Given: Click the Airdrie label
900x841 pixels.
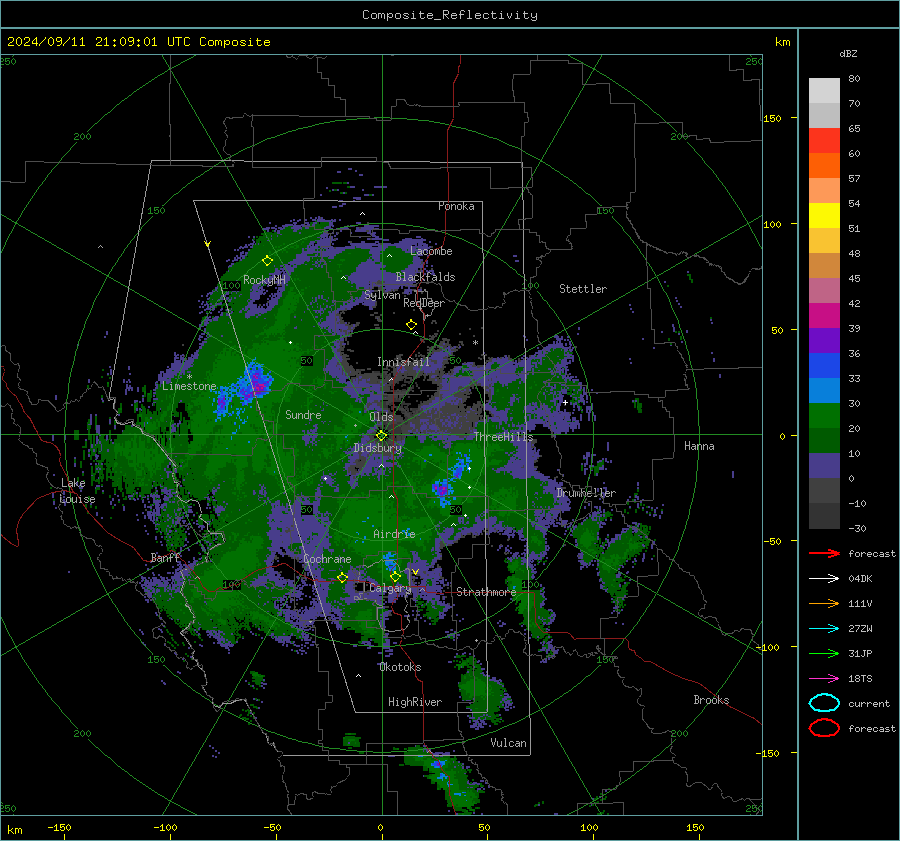Looking at the screenshot, I should (394, 534).
